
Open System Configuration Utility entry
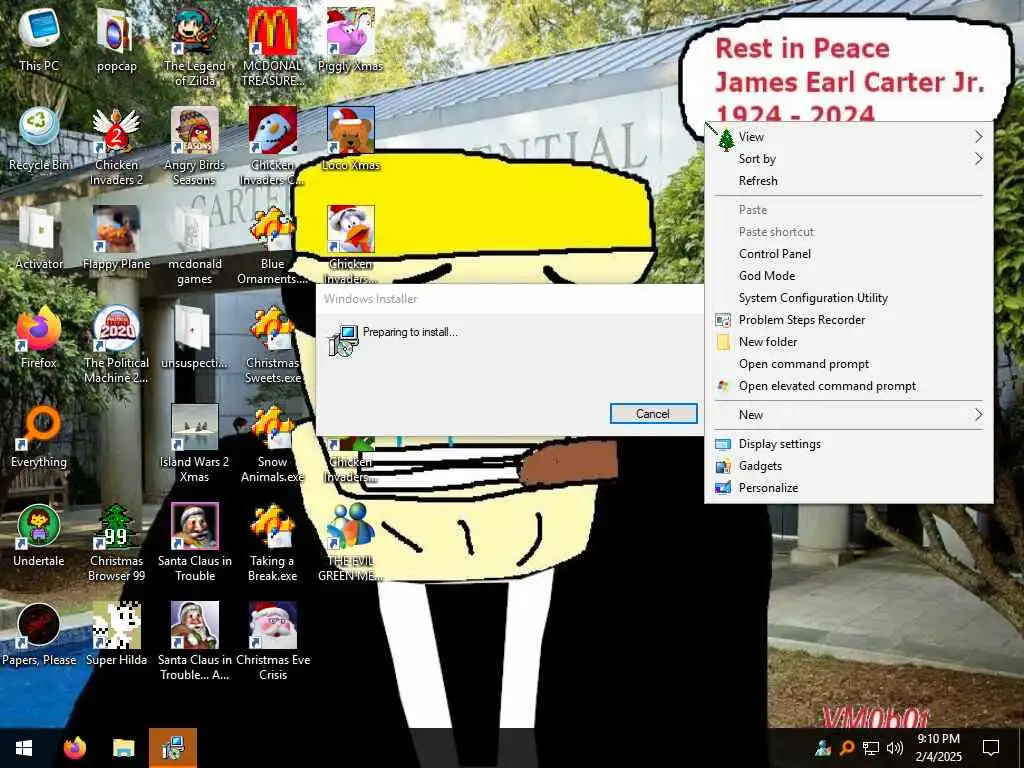(849, 298)
